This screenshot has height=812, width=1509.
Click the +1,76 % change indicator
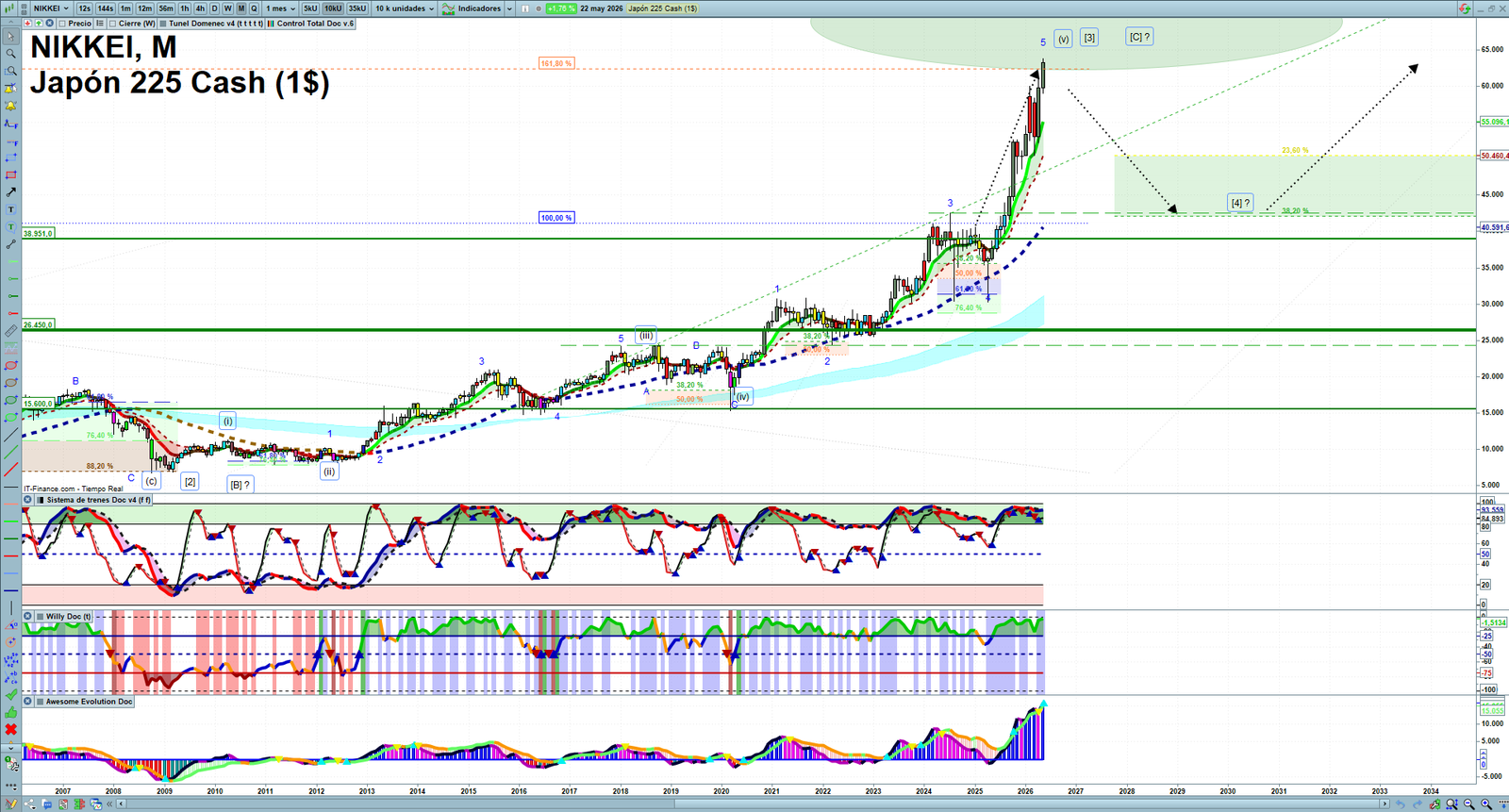tap(560, 8)
